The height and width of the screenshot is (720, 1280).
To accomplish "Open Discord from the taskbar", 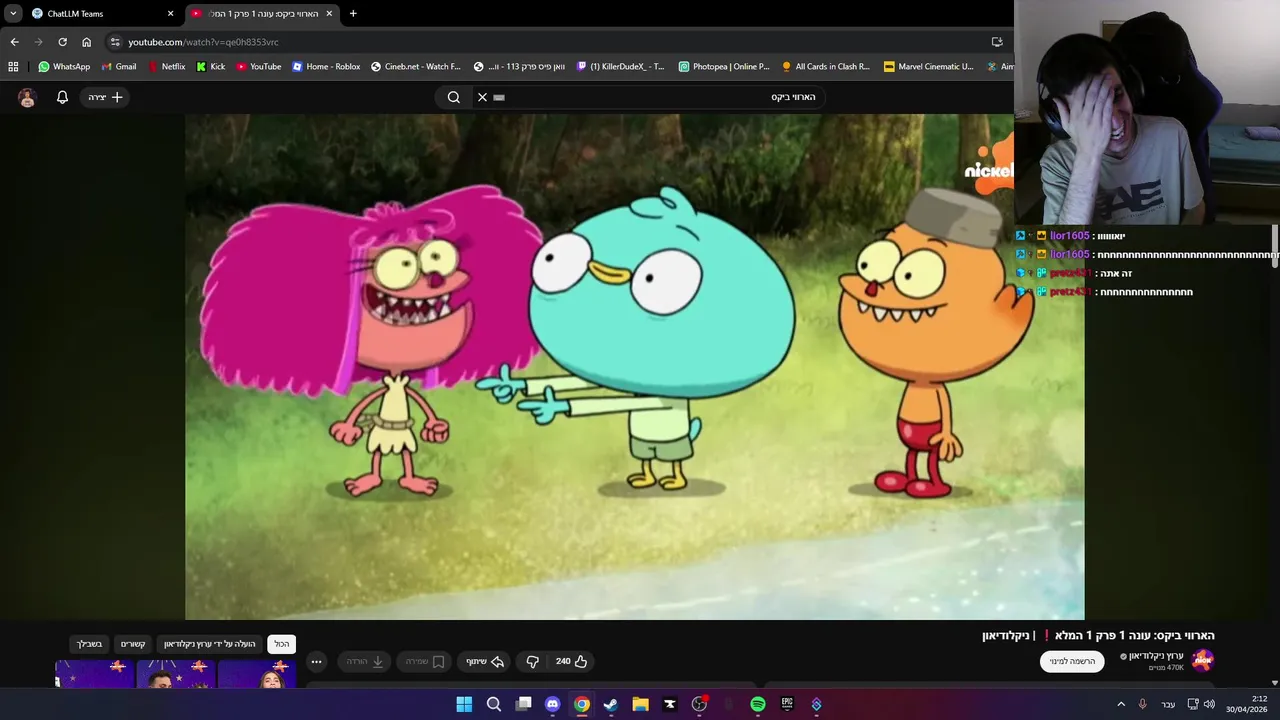I will (553, 704).
